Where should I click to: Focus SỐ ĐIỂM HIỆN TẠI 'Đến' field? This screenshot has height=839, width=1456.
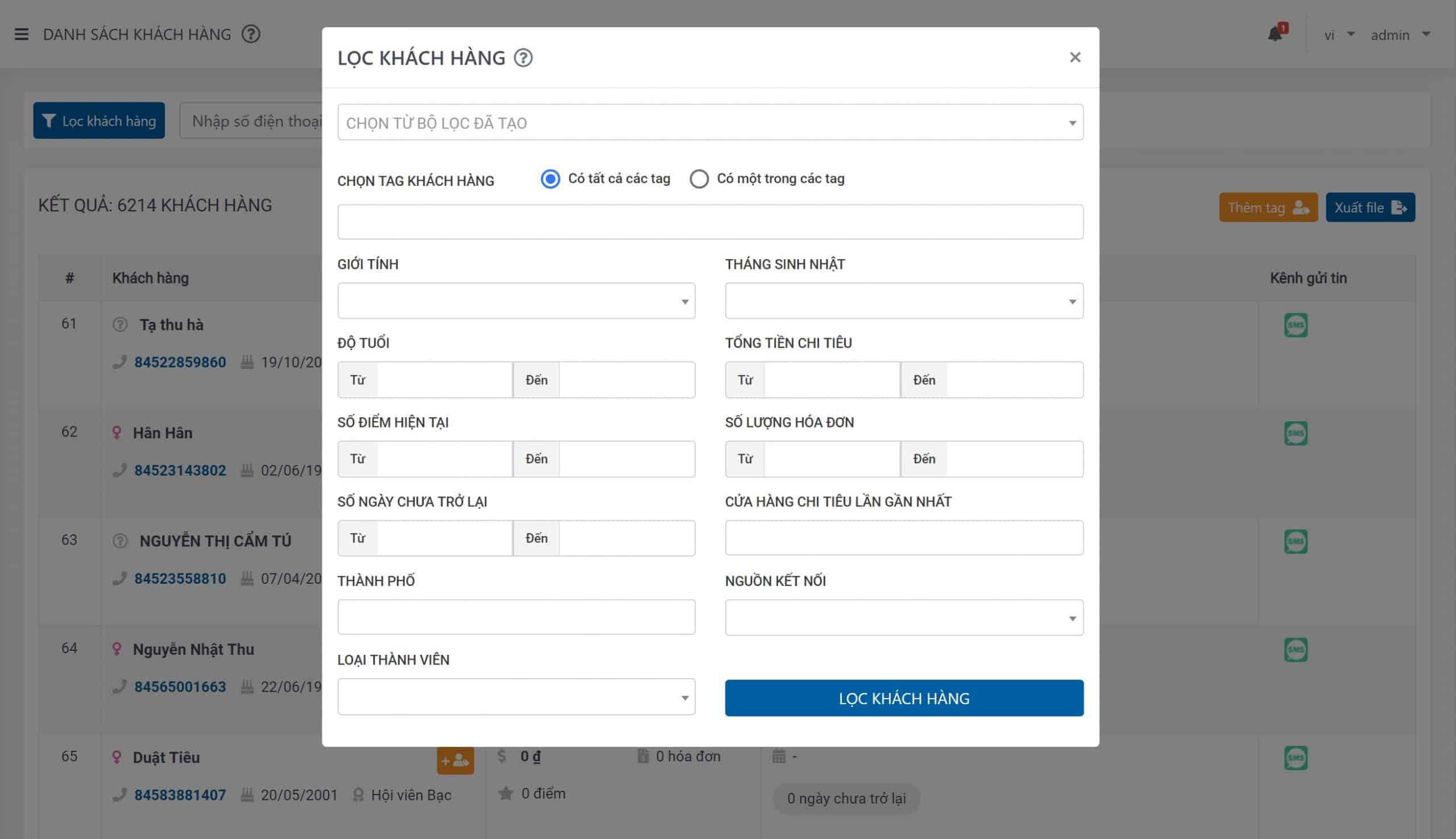pos(627,459)
